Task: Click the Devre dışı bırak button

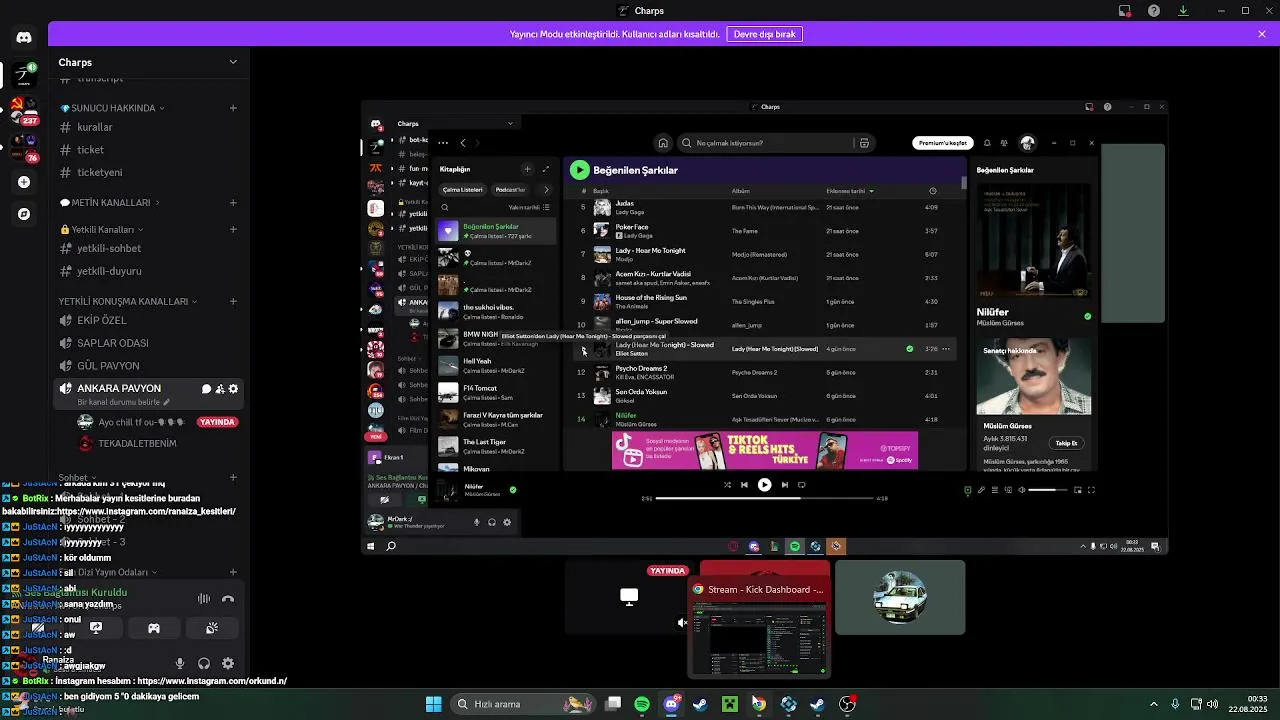Action: 765,34
